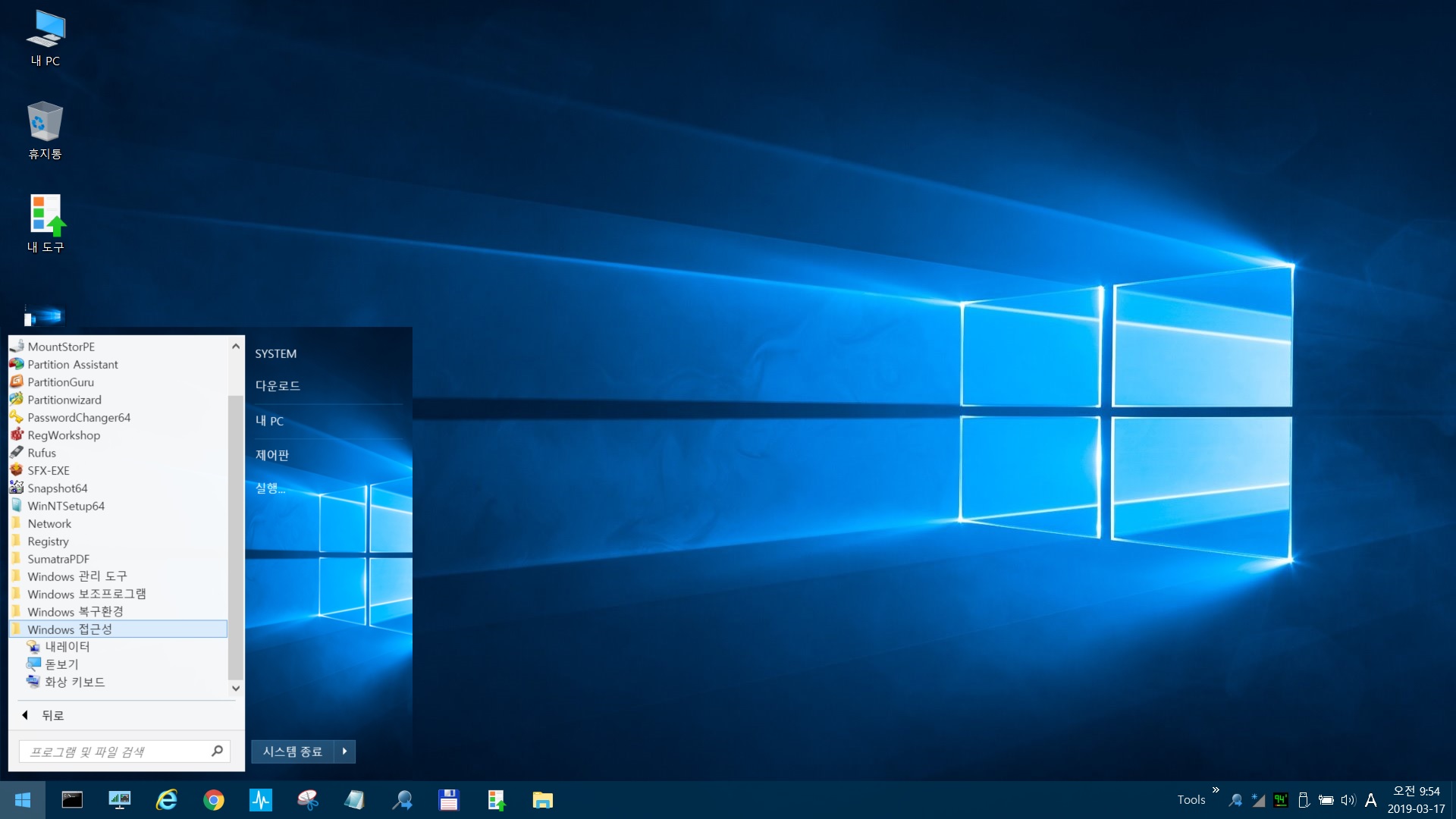The image size is (1456, 819).
Task: Open 내 도구 desktop icon
Action: click(x=45, y=224)
